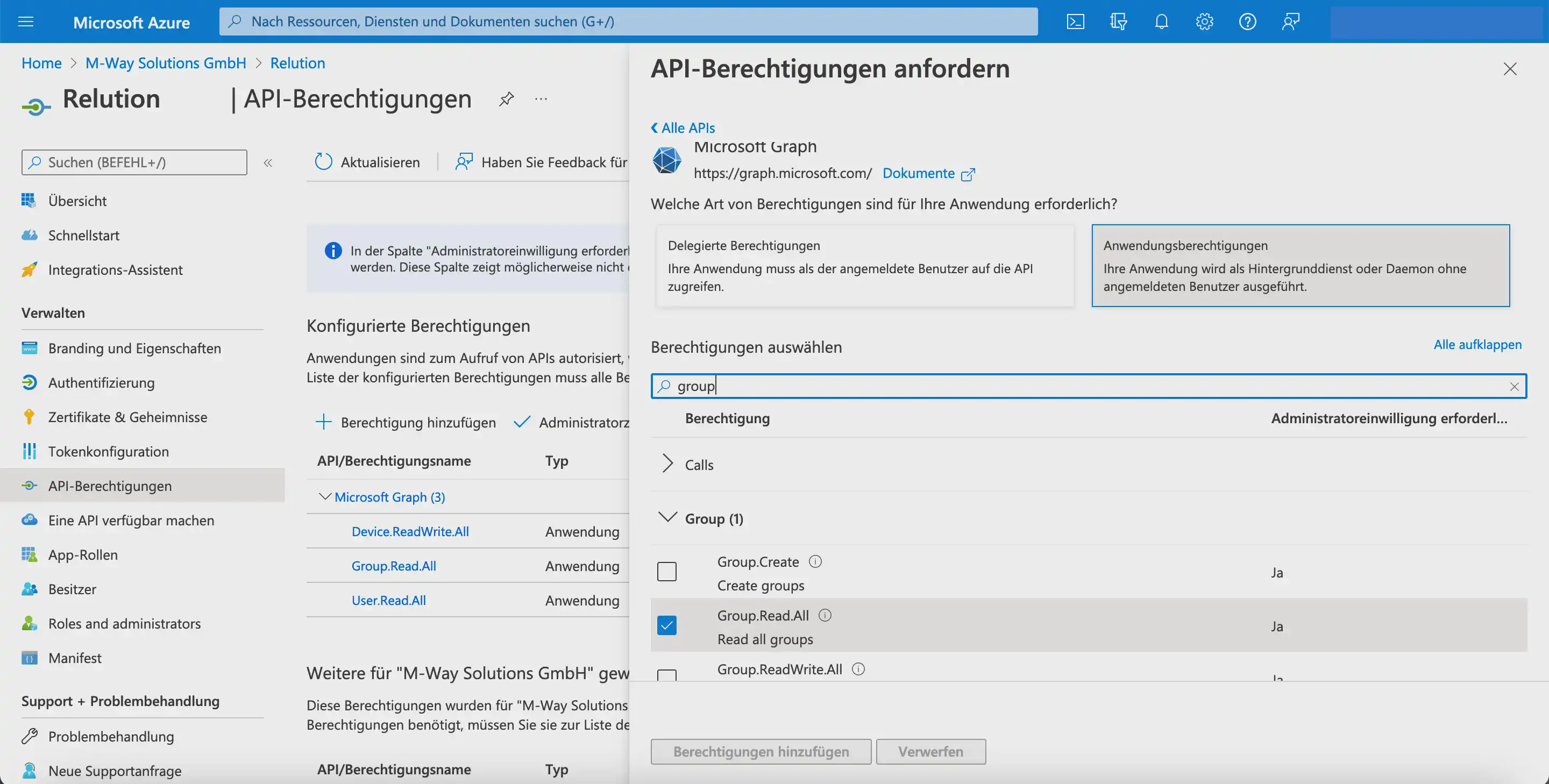Clear the group search field

[1514, 387]
